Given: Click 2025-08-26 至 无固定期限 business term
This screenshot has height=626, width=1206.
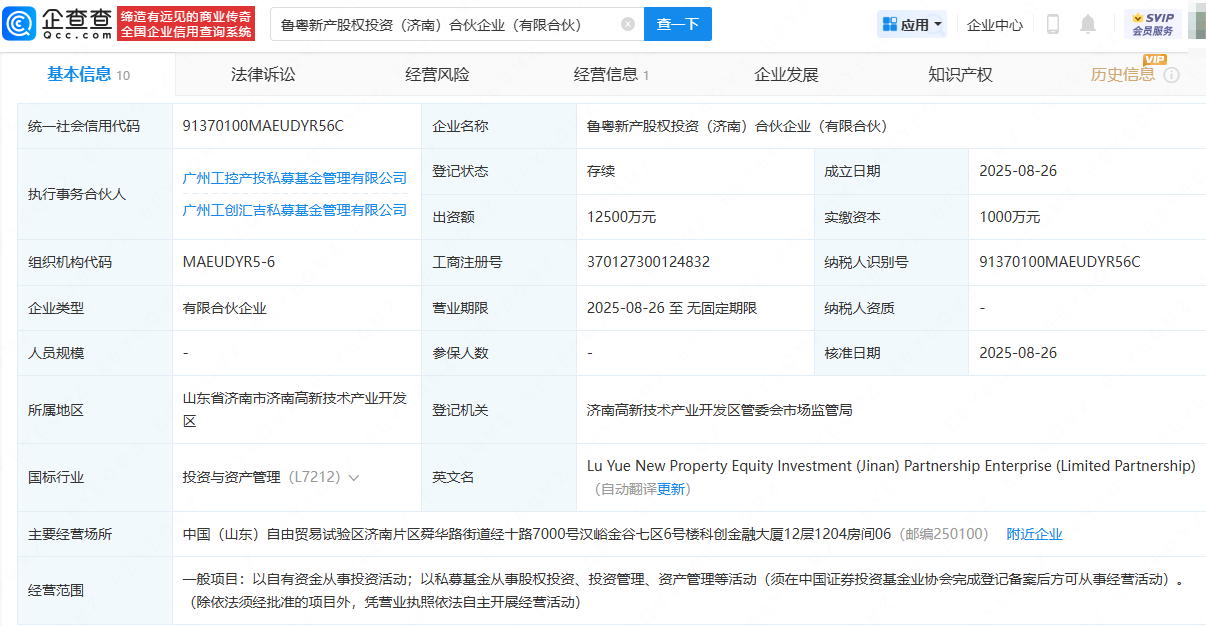Looking at the screenshot, I should (x=672, y=308).
